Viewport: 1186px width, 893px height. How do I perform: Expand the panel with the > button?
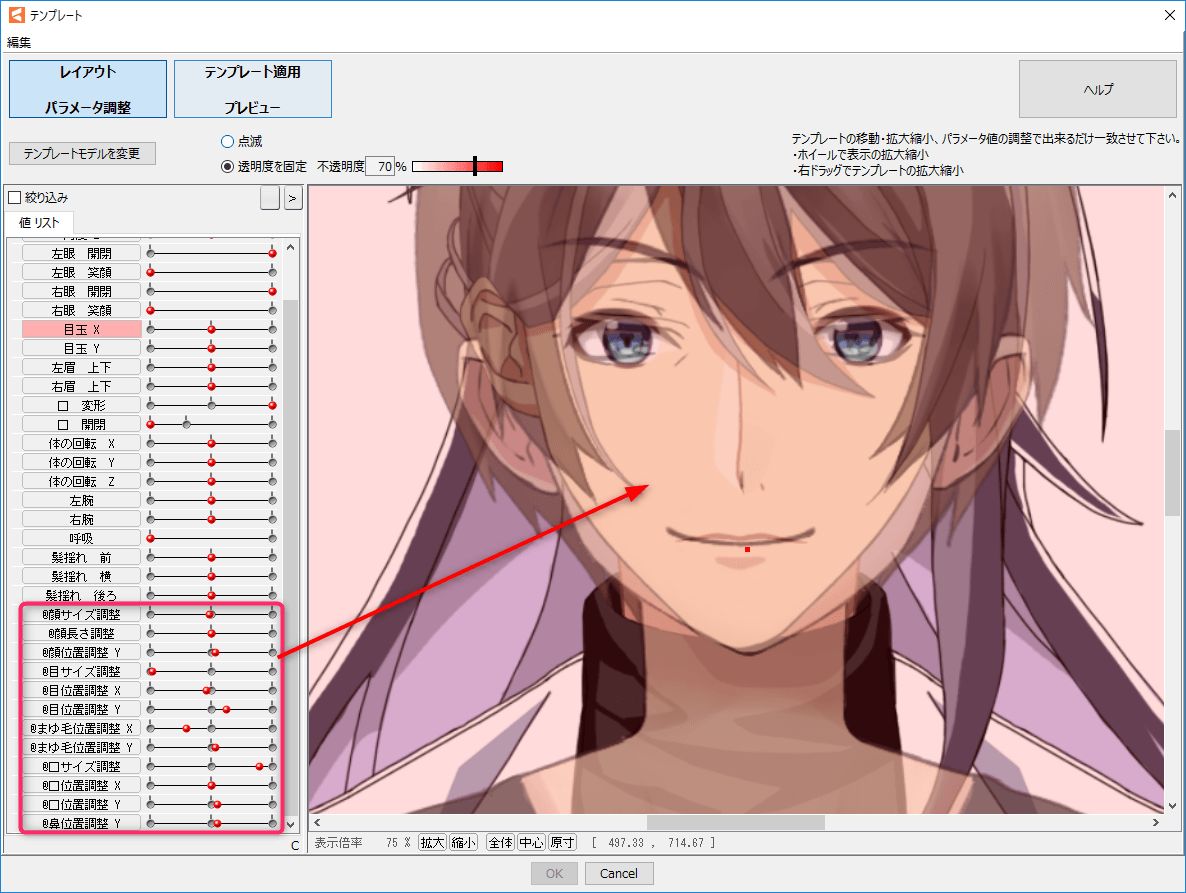click(291, 198)
